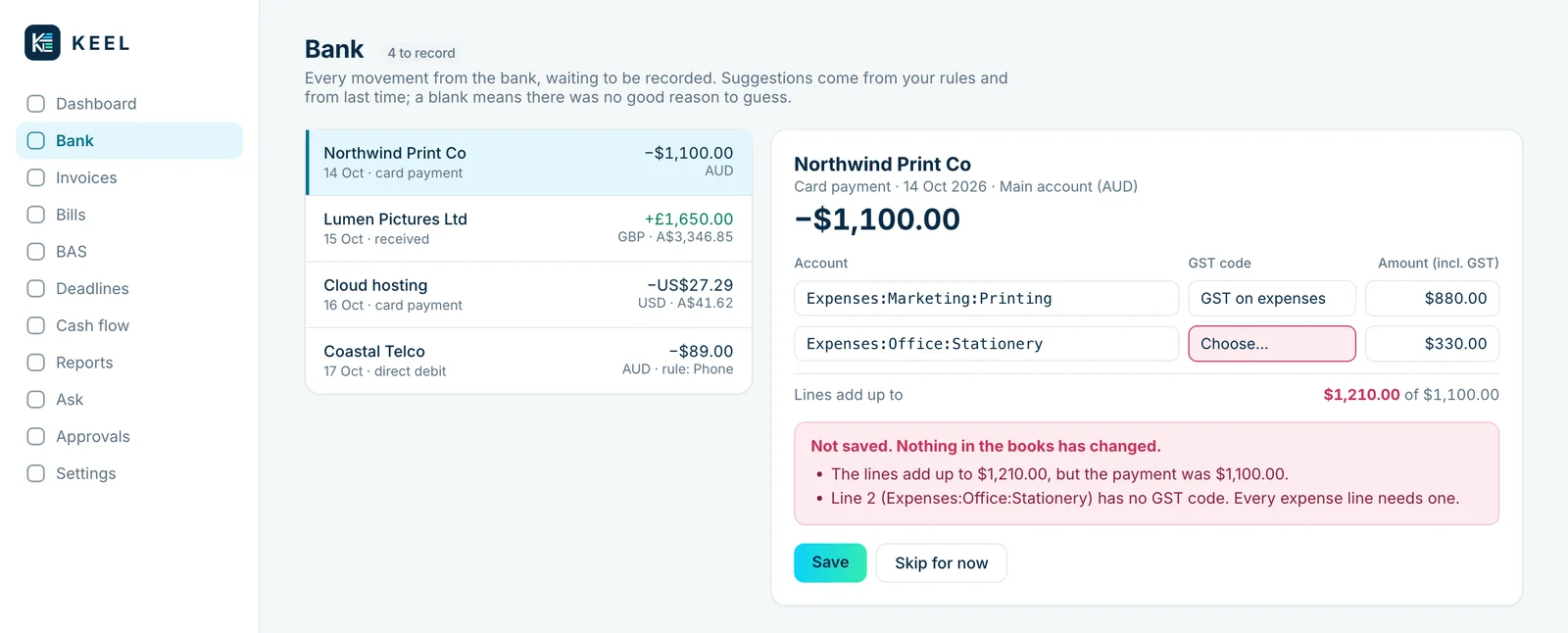Click the Invoices sidebar icon
Image resolution: width=1568 pixels, height=633 pixels.
tap(36, 177)
